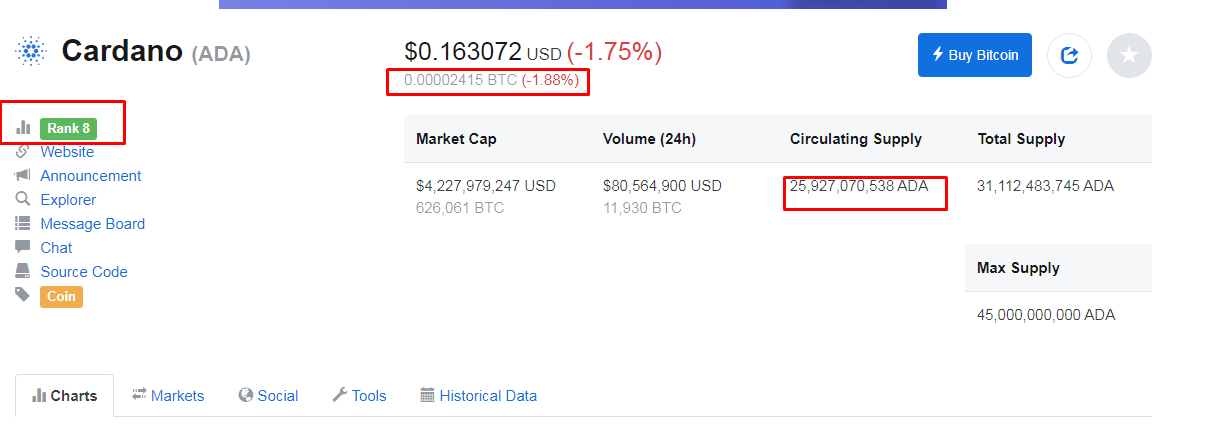The height and width of the screenshot is (440, 1210).
Task: Click the list icon beside Message Board
Action: [x=23, y=223]
